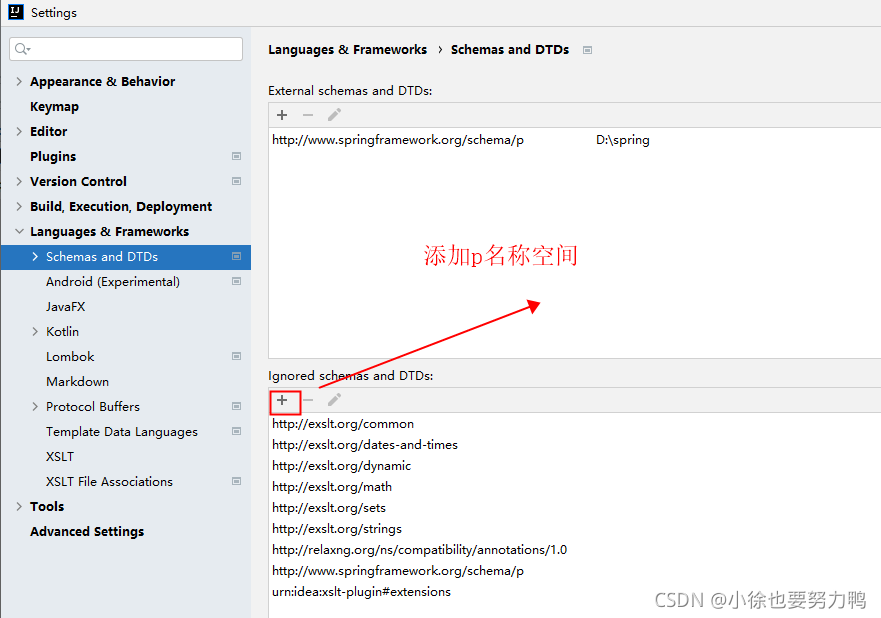
Task: Select the Markdown settings page
Action: pos(78,381)
